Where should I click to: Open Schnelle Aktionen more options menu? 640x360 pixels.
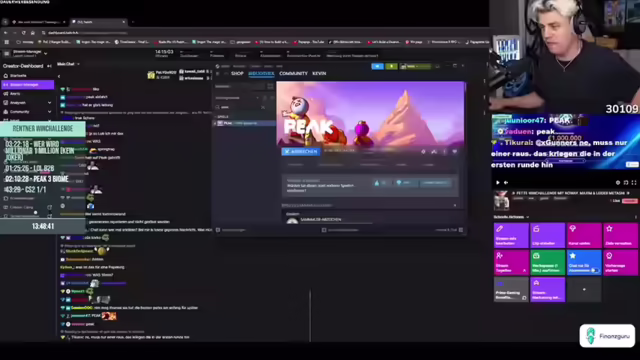(636, 217)
